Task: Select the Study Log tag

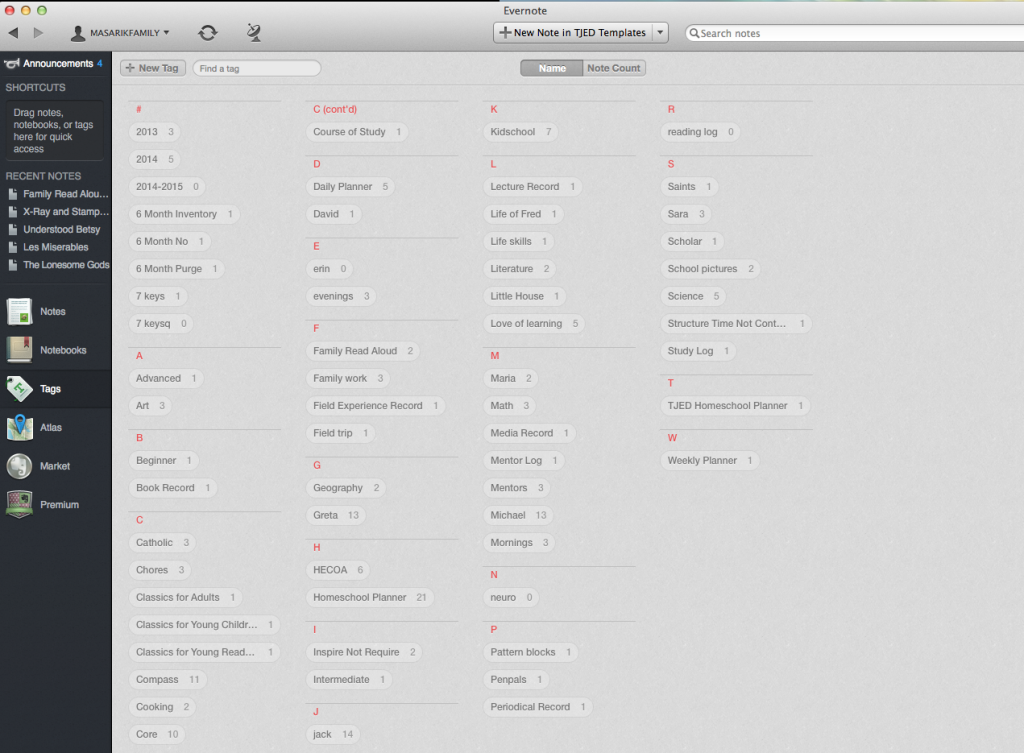Action: 698,351
